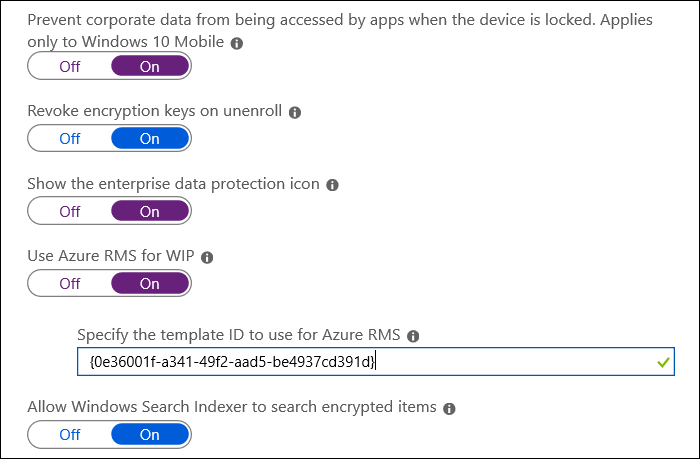Viewport: 700px width, 459px height.
Task: Set Revoke encryption keys on unenroll to On
Action: coord(149,139)
